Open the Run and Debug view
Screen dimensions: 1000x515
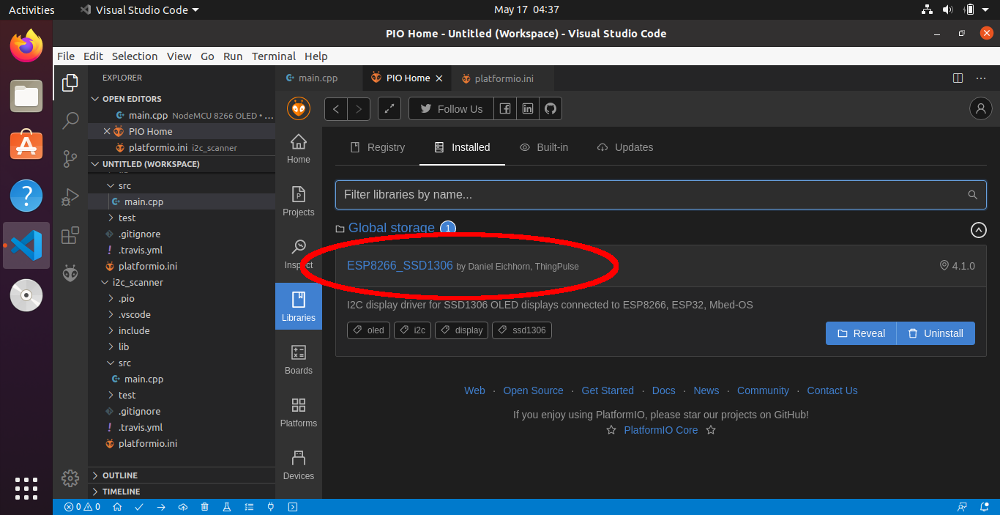(x=70, y=197)
